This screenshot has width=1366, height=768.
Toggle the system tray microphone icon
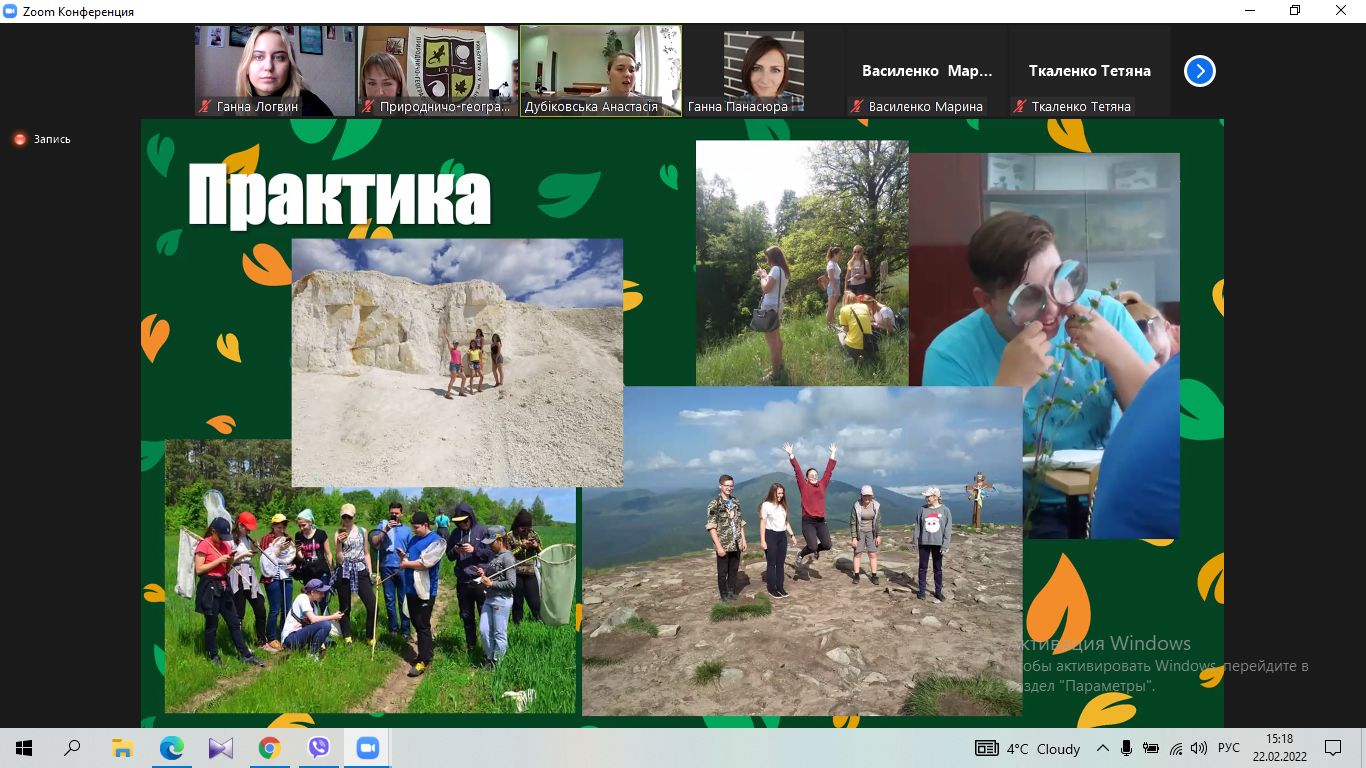[x=1126, y=748]
